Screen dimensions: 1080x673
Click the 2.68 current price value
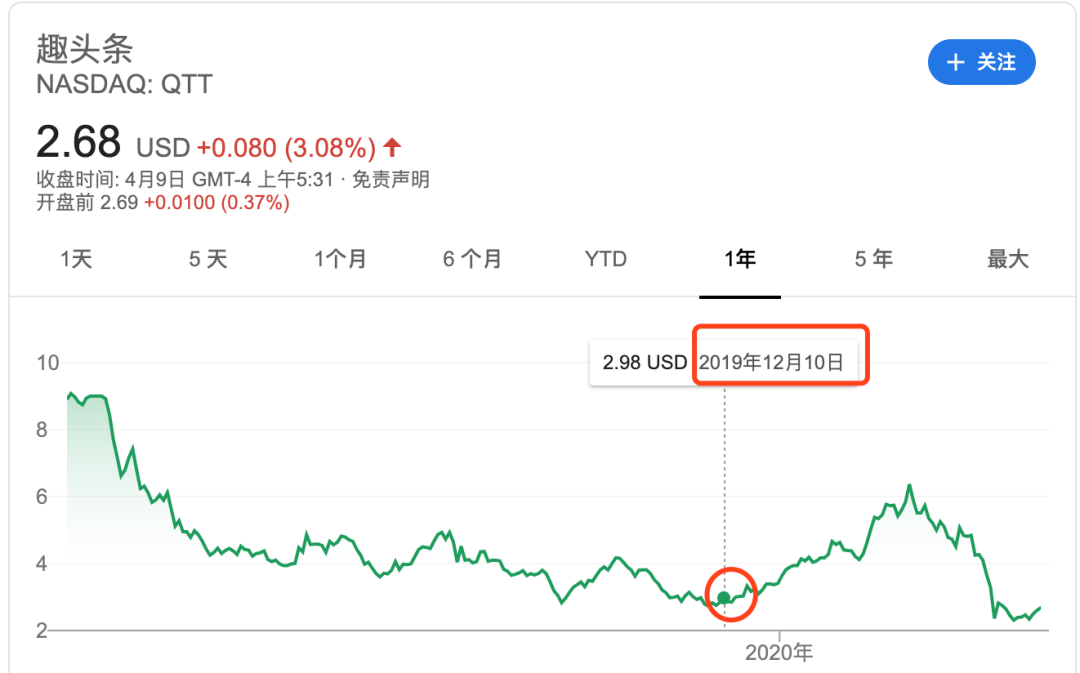79,142
